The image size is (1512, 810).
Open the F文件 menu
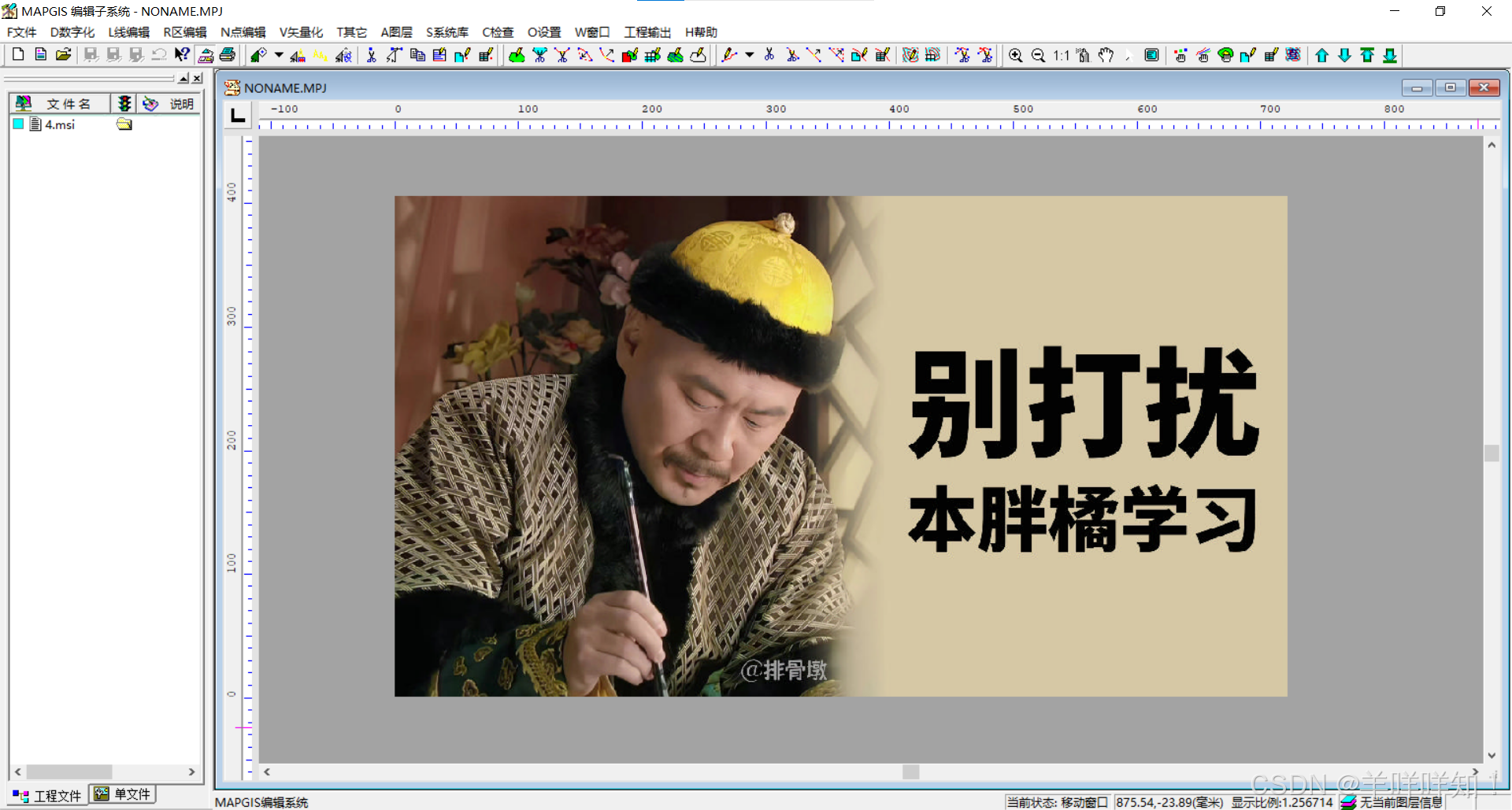coord(21,32)
